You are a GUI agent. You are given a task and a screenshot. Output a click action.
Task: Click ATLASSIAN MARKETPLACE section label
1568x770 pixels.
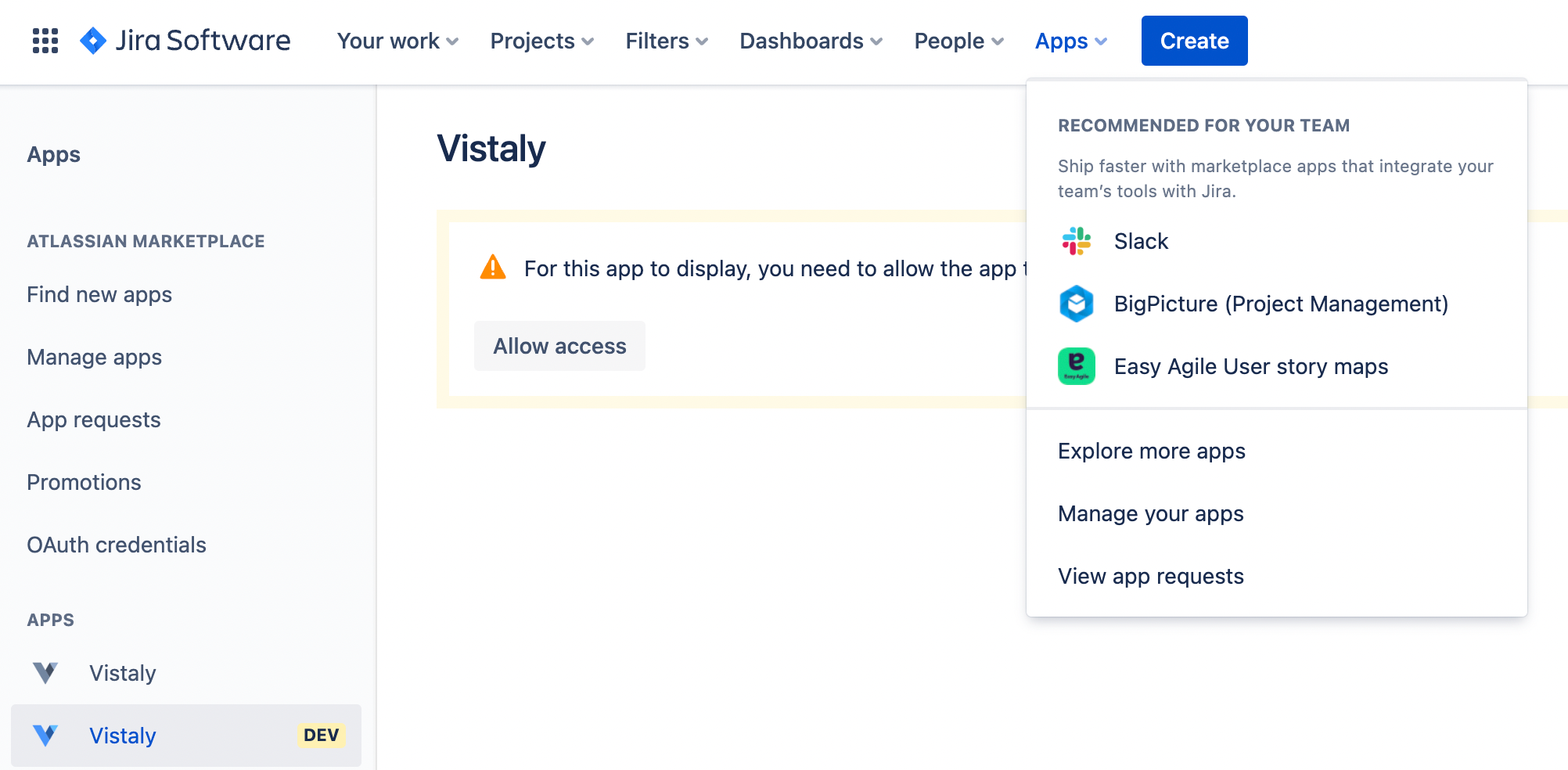click(x=146, y=241)
